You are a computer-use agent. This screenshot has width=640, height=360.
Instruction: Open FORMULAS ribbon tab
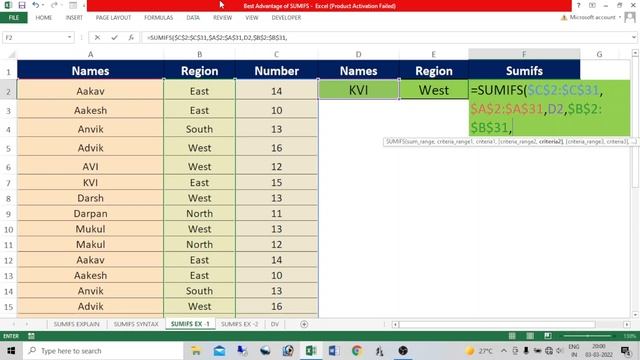(x=158, y=18)
